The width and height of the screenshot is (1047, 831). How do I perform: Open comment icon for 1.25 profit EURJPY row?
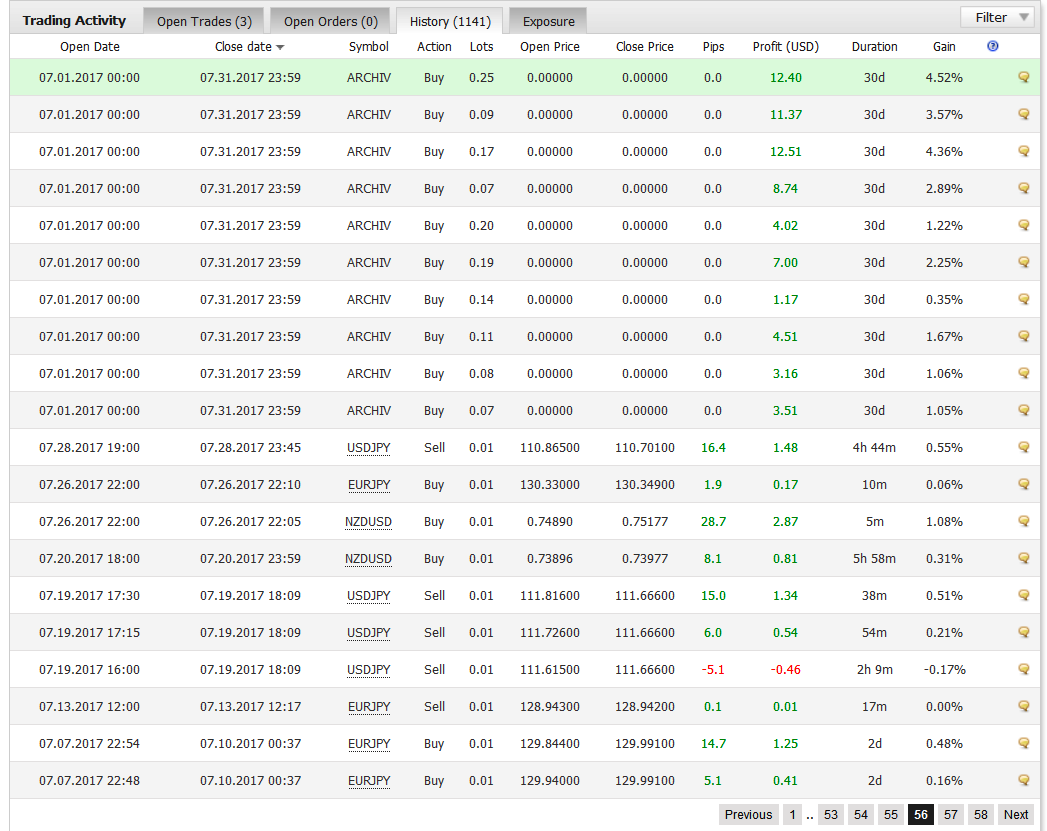pyautogui.click(x=1023, y=743)
